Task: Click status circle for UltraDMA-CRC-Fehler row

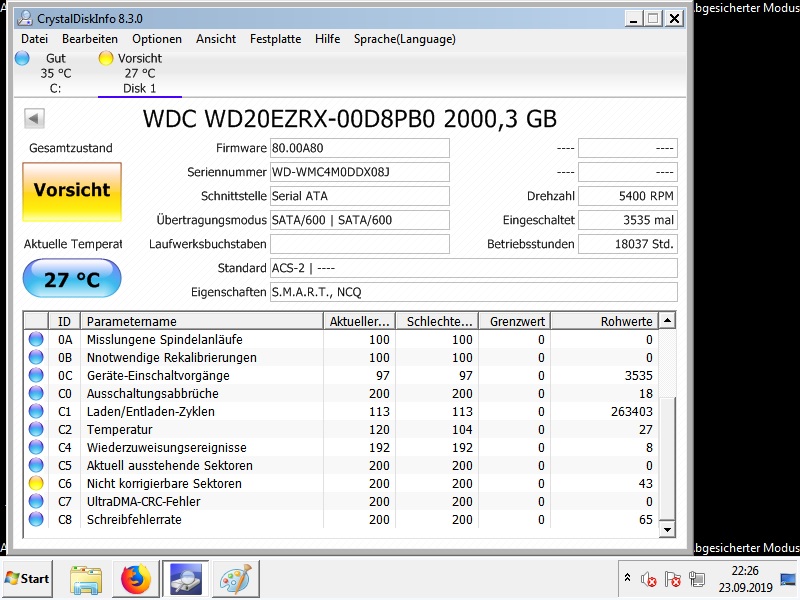Action: click(36, 501)
